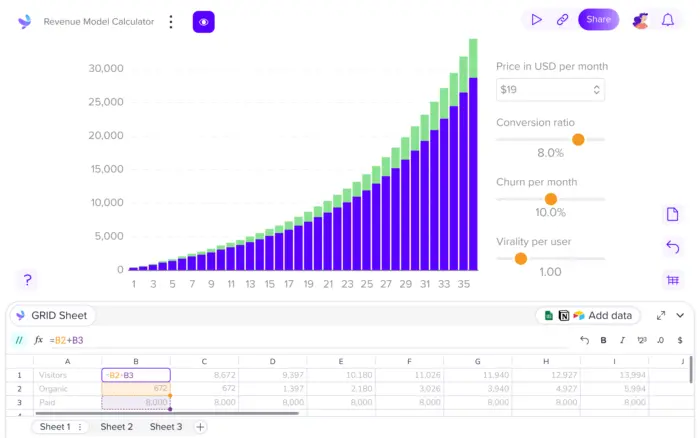Viewport: 700px width, 438px height.
Task: Switch to Sheet 3 tab
Action: coord(166,427)
